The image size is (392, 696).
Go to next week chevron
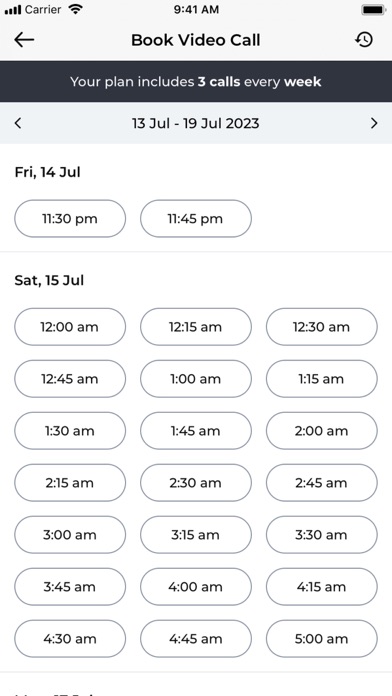(x=374, y=123)
